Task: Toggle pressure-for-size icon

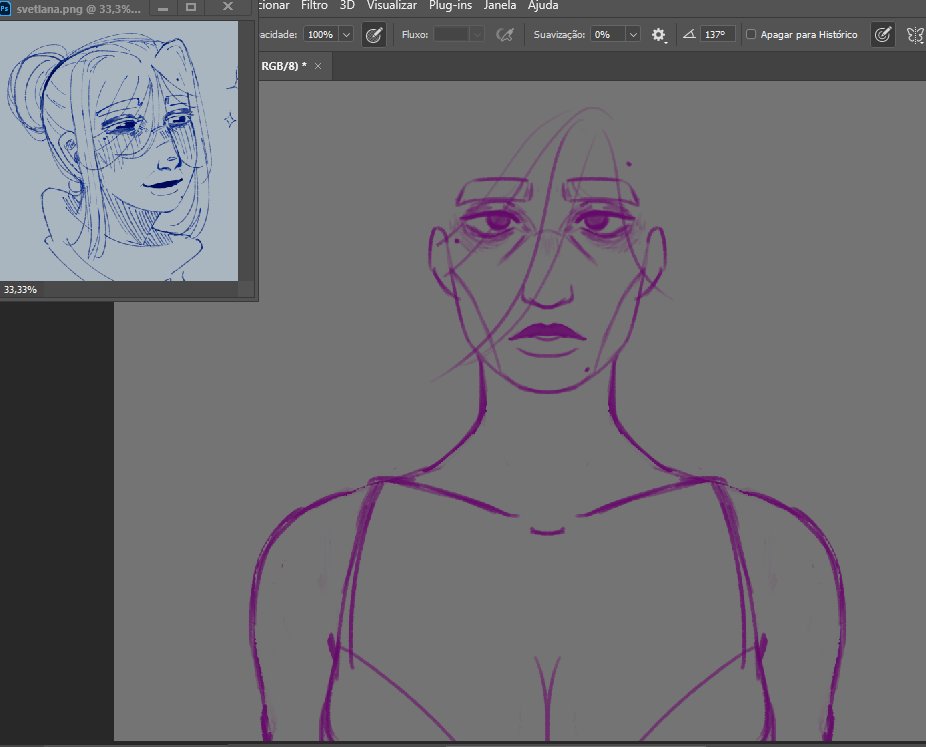Action: 882,35
